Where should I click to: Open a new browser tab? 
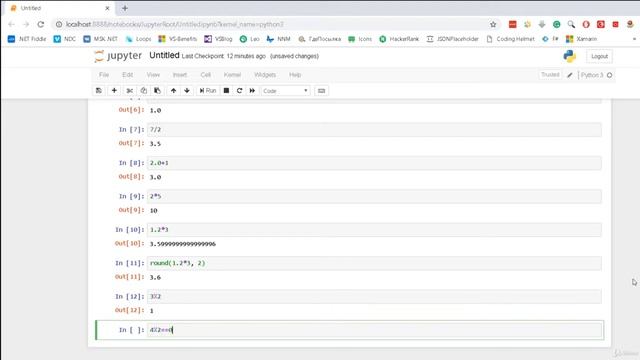point(125,8)
